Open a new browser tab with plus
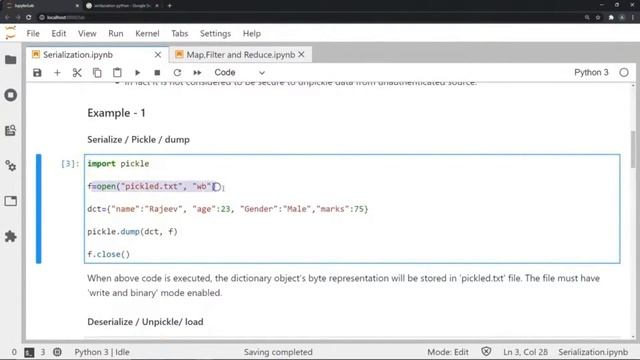Image resolution: width=640 pixels, height=360 pixels. pyautogui.click(x=169, y=6)
